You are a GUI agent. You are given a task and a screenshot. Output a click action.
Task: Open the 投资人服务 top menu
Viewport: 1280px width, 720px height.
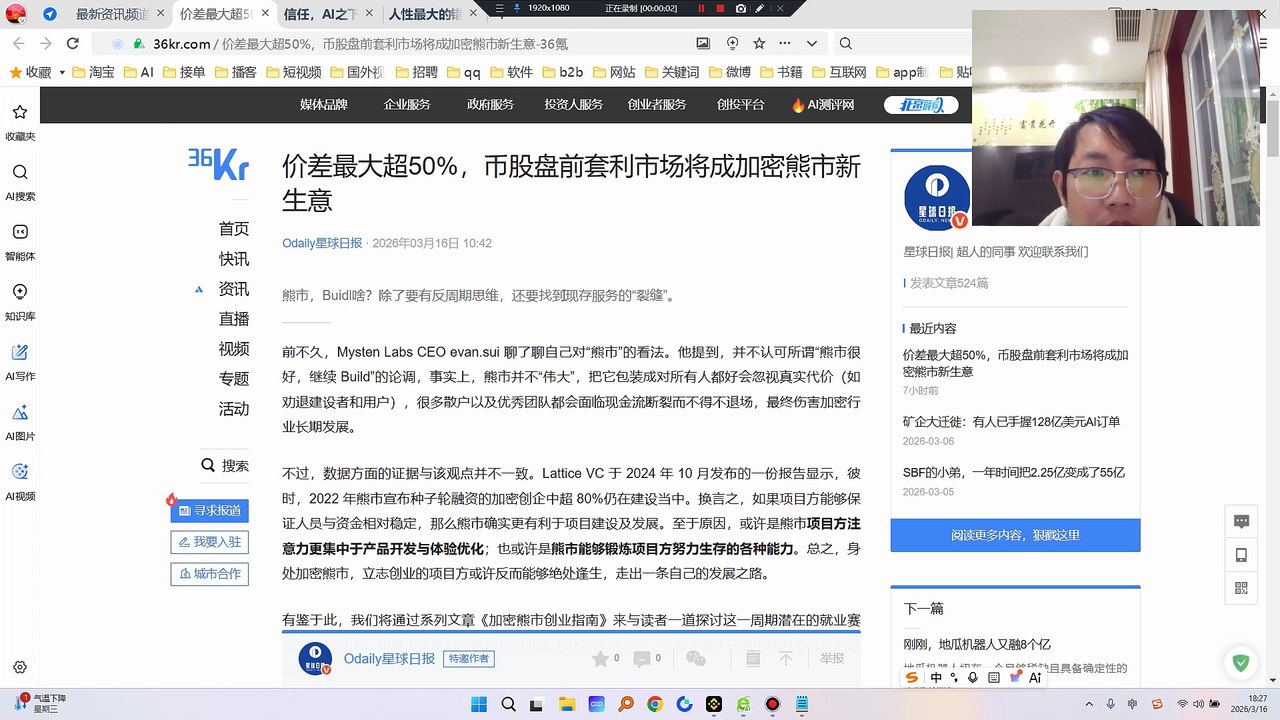click(574, 105)
